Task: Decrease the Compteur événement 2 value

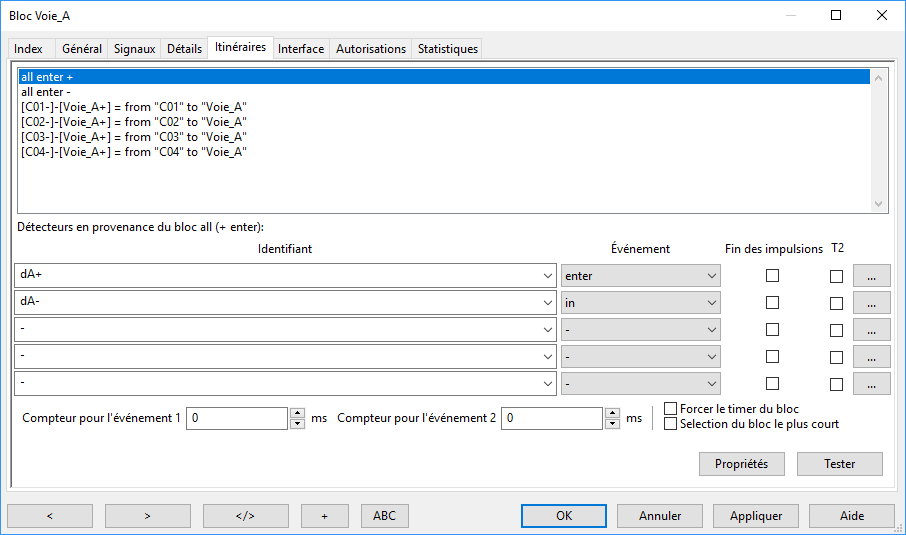Action: (x=612, y=424)
